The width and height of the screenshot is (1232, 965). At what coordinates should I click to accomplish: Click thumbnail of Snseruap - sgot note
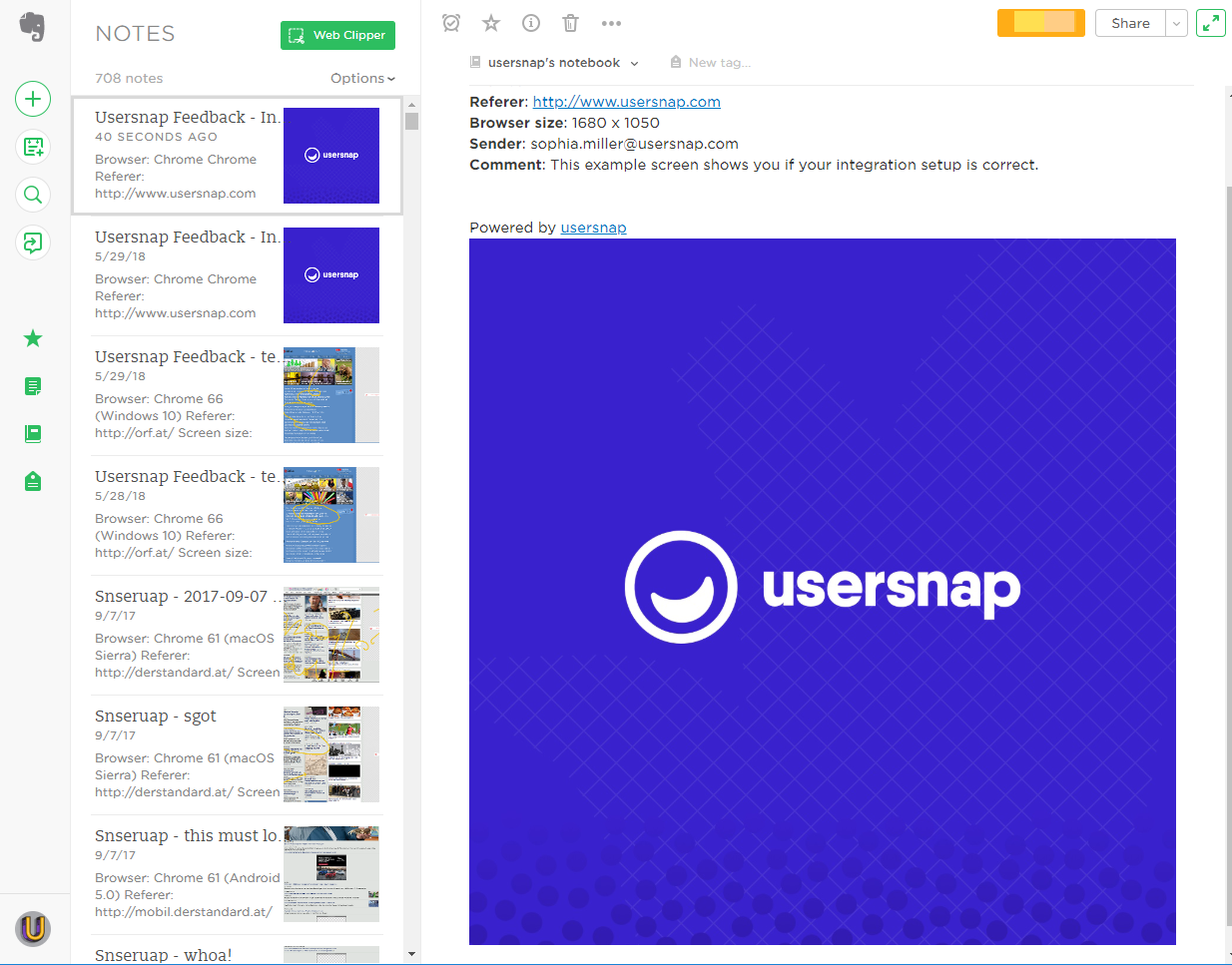tap(331, 754)
